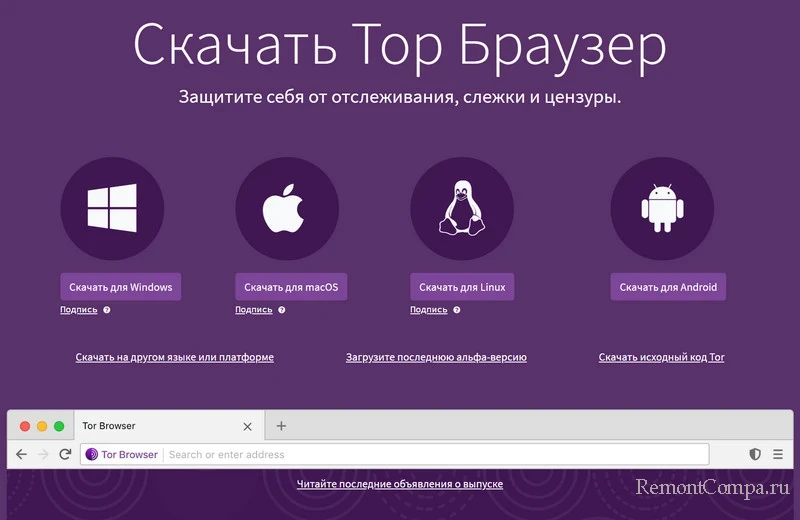This screenshot has height=520, width=800.
Task: Close the Tor Browser tab
Action: pos(247,427)
